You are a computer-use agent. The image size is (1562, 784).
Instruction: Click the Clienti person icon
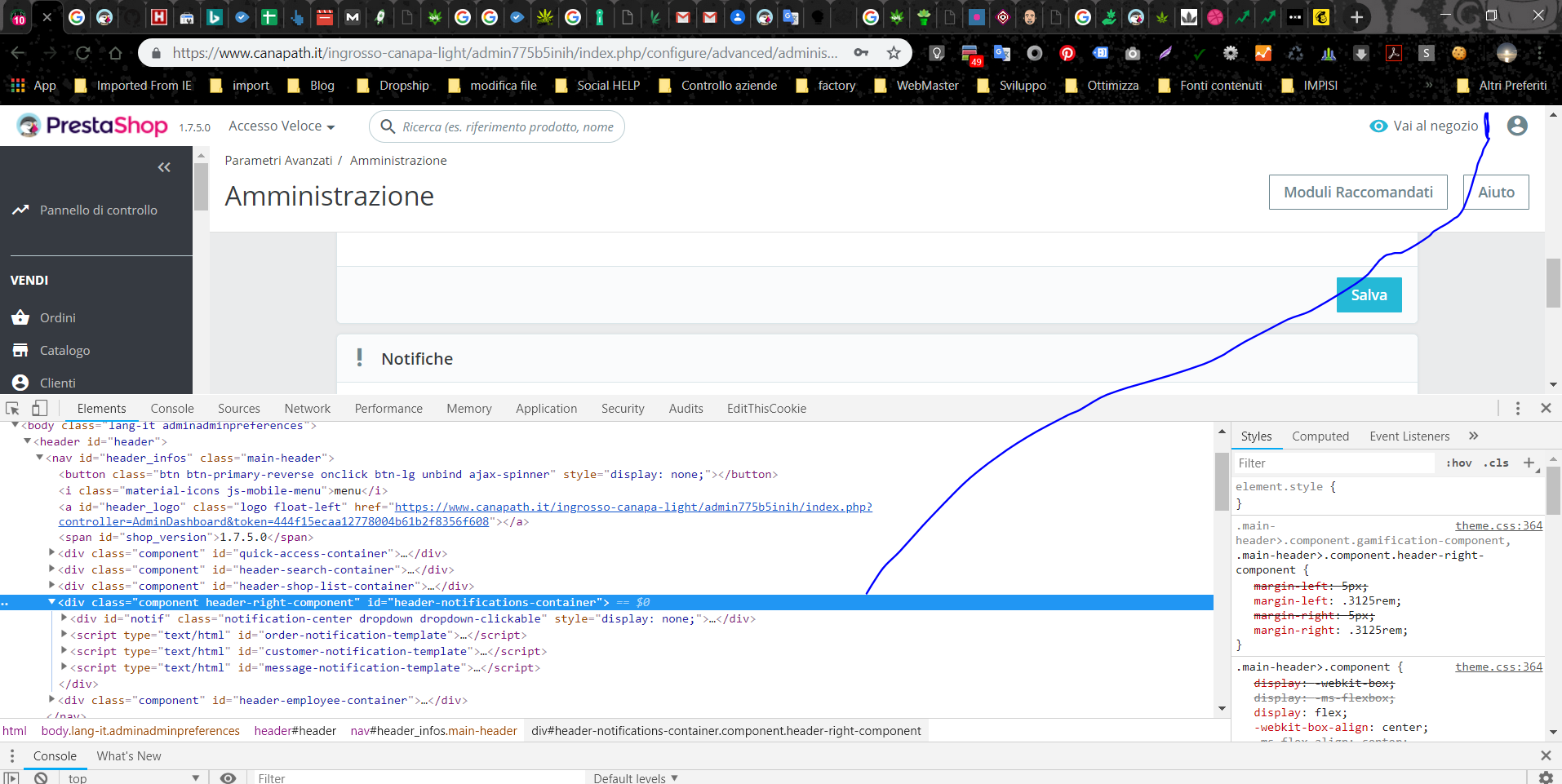pos(20,383)
